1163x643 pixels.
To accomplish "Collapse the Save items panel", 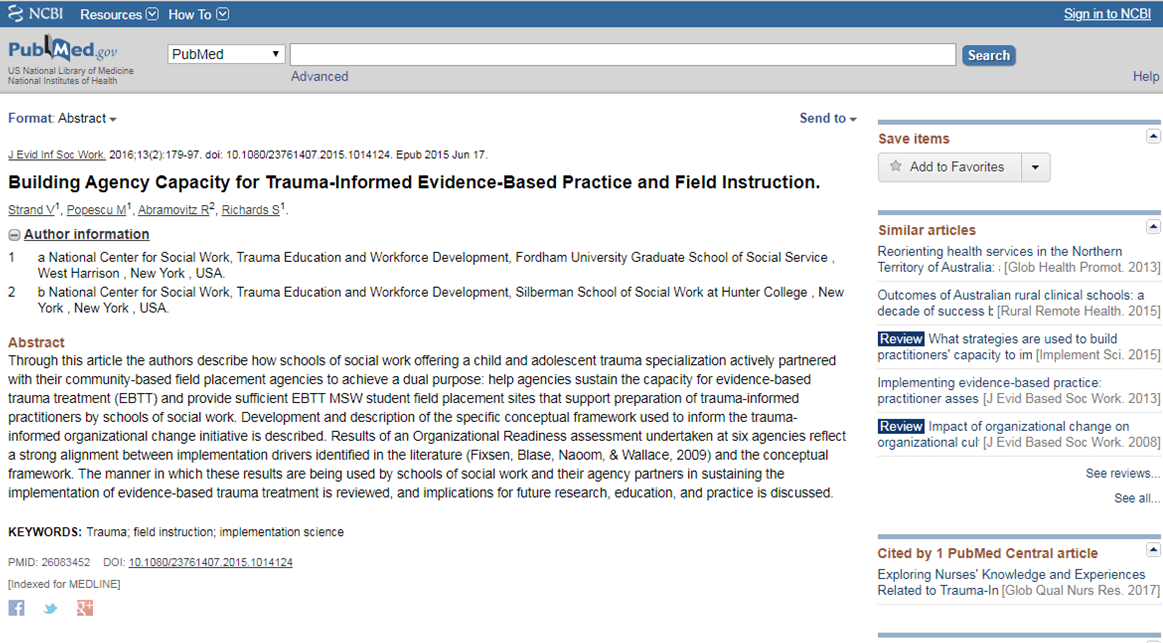I will pos(1153,136).
